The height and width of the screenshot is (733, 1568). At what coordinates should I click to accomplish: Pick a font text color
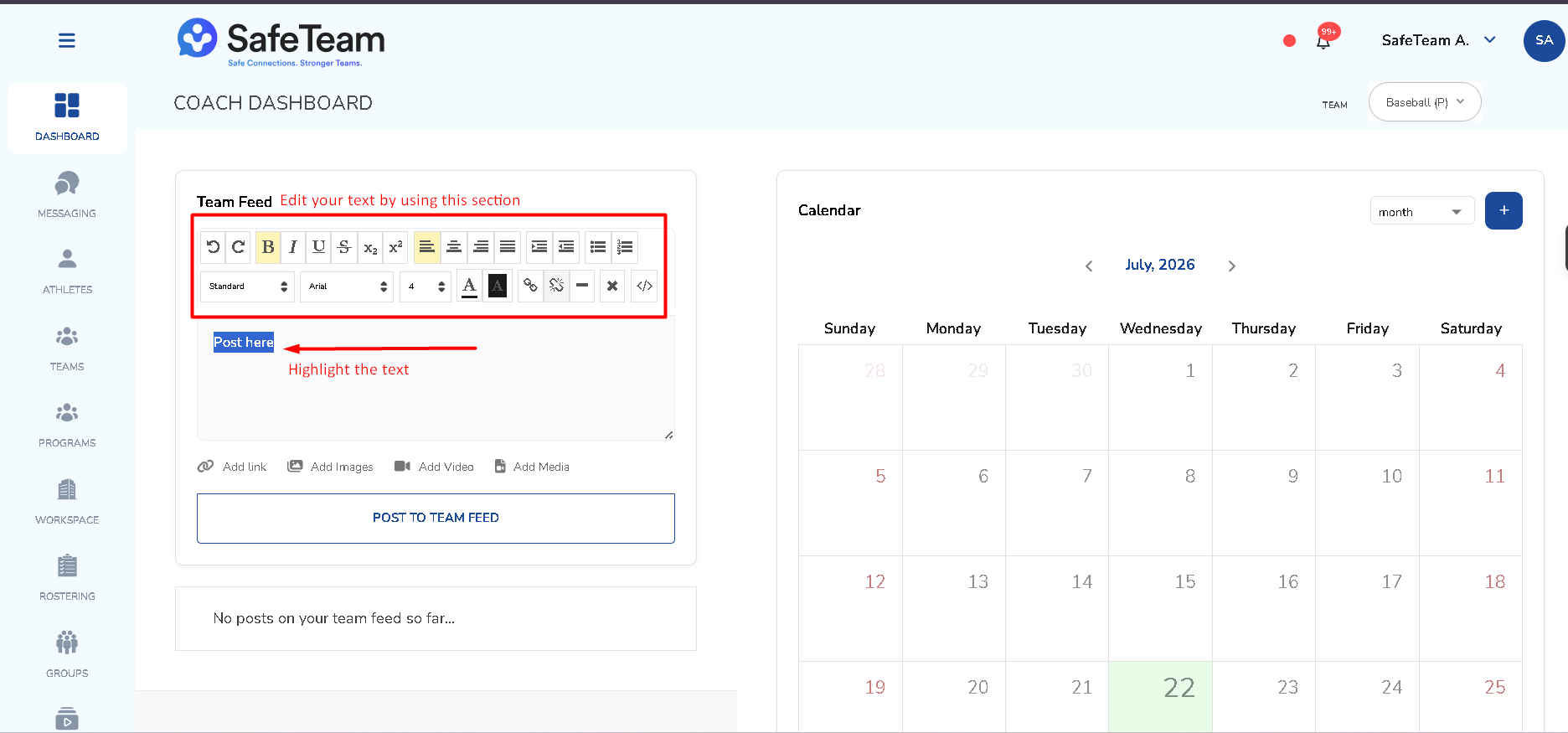(470, 286)
